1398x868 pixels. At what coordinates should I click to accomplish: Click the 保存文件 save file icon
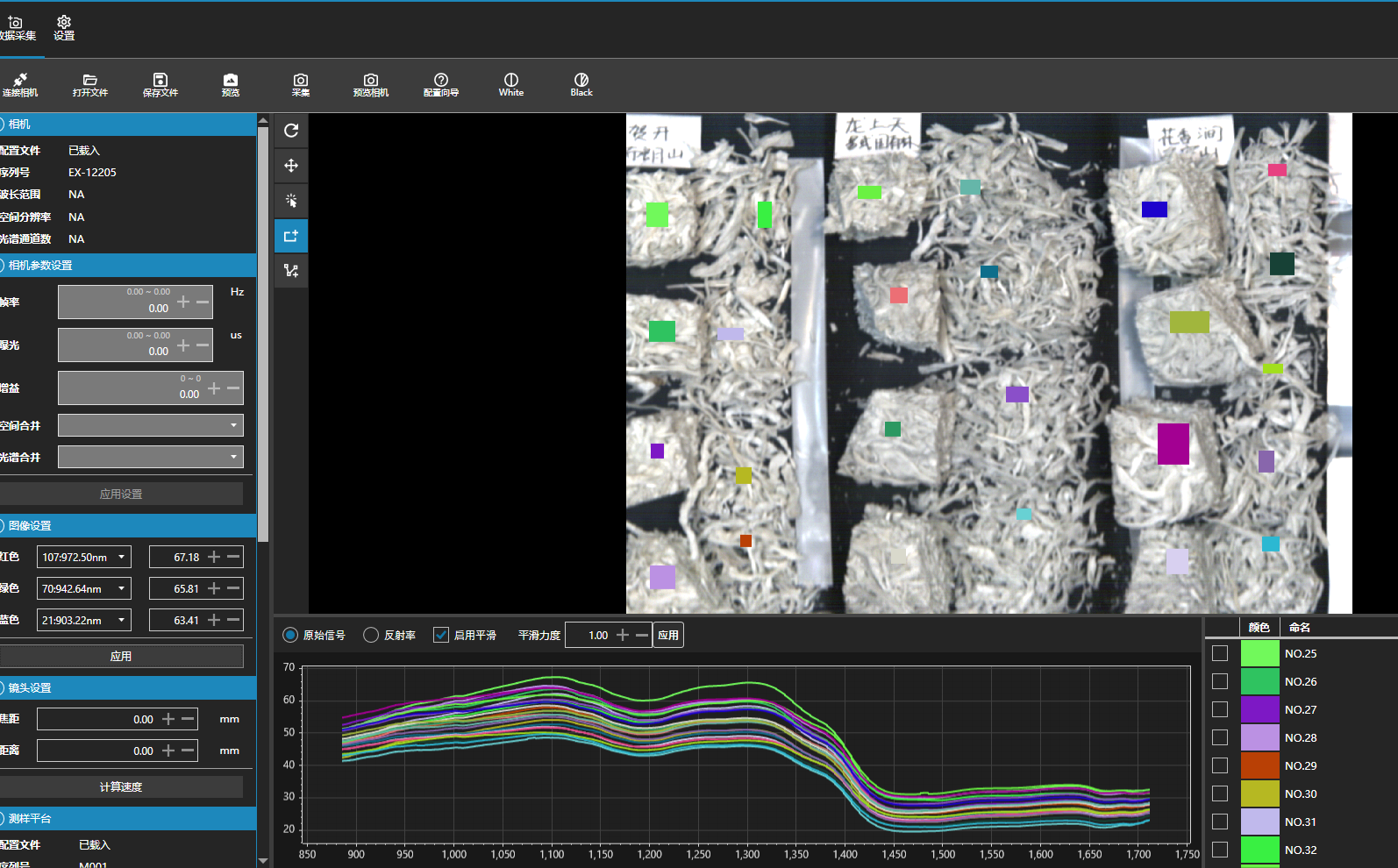pyautogui.click(x=160, y=84)
